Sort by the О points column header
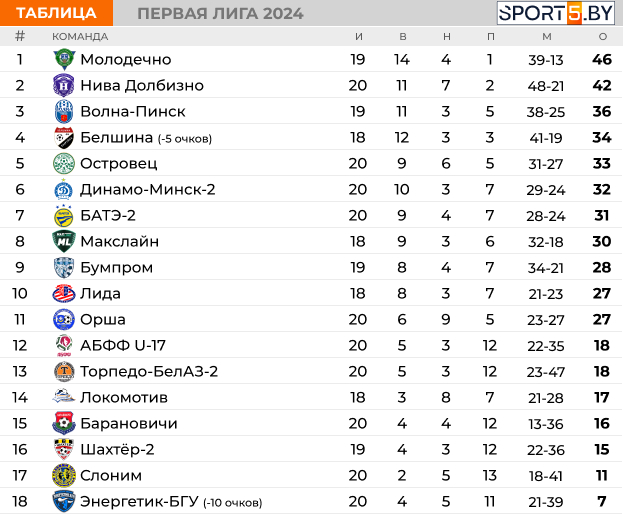Image resolution: width=623 pixels, height=522 pixels. point(603,37)
